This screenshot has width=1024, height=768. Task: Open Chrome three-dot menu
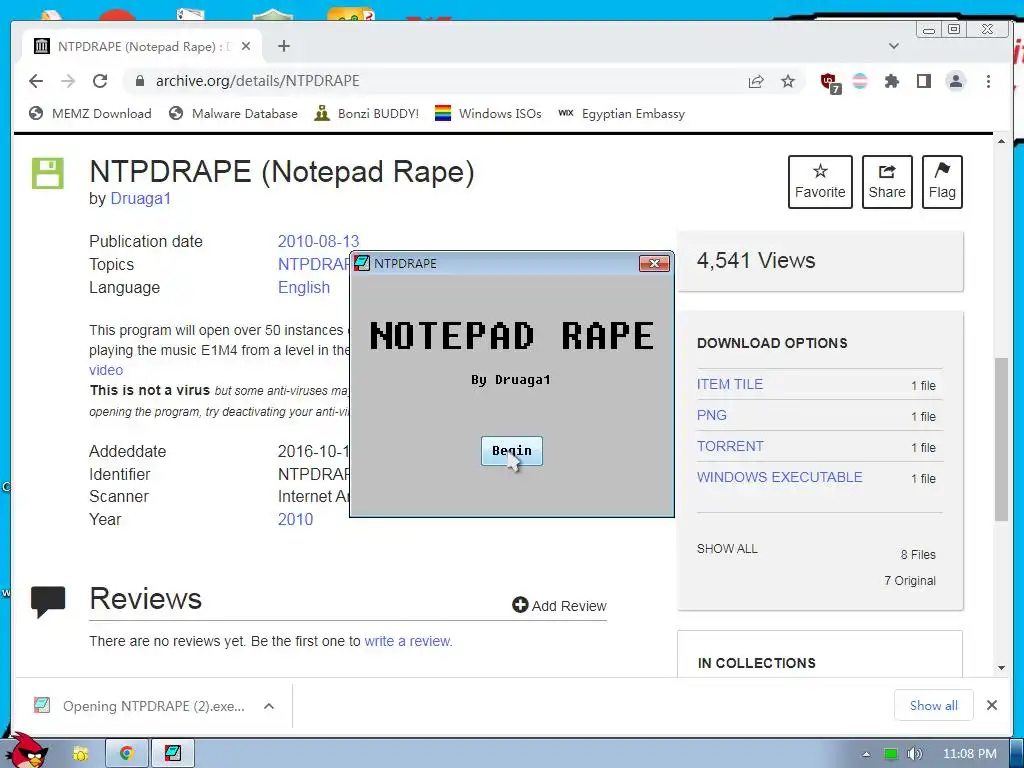coord(989,81)
